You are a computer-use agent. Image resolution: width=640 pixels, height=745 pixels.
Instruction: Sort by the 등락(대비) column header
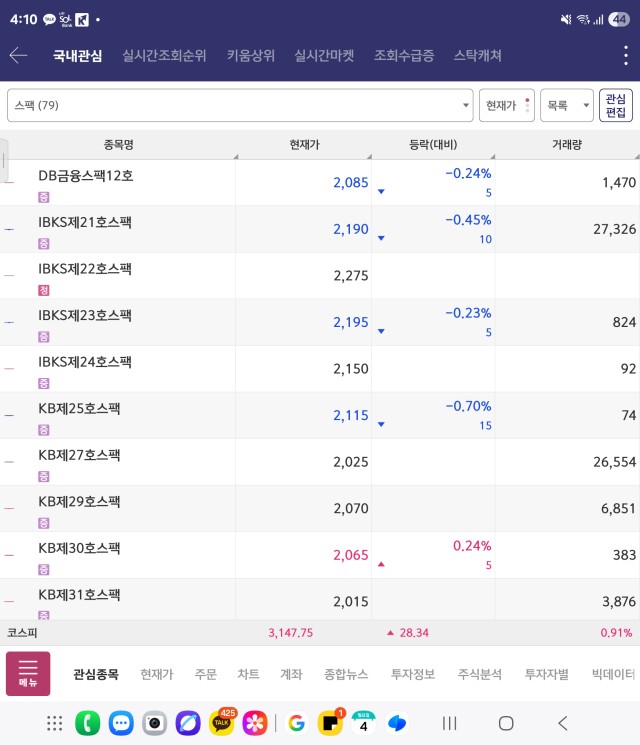[x=433, y=144]
